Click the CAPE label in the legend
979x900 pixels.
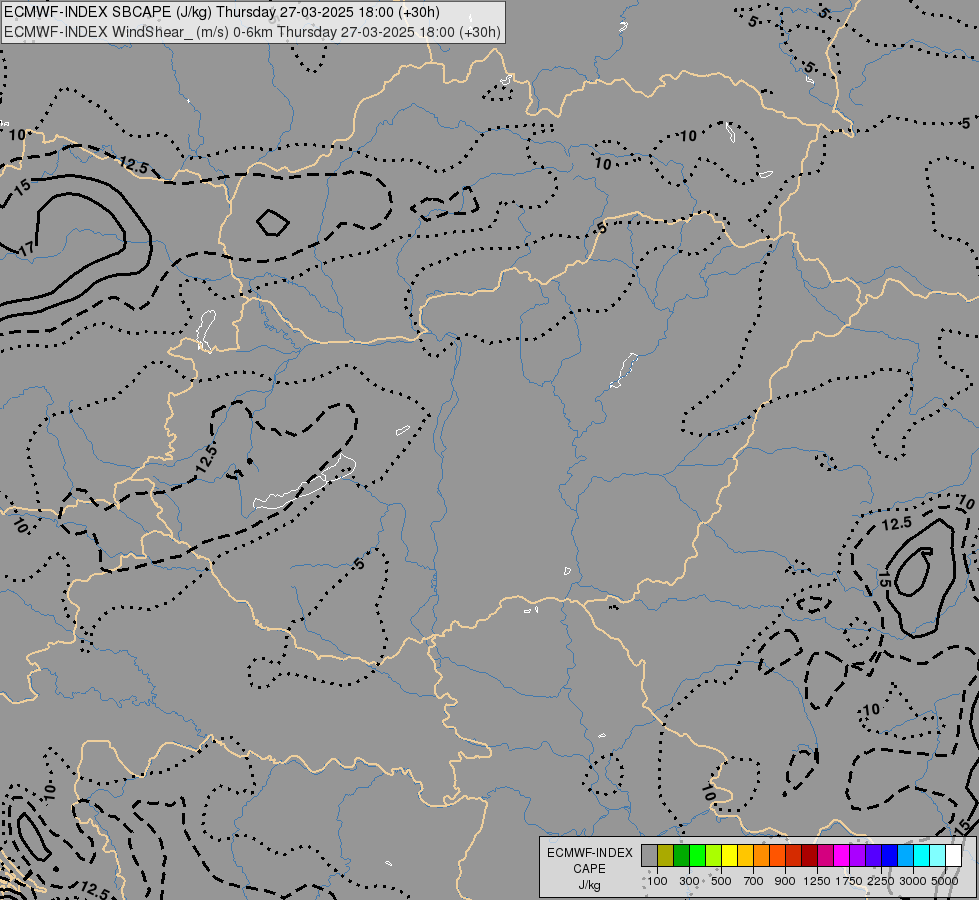click(x=589, y=869)
